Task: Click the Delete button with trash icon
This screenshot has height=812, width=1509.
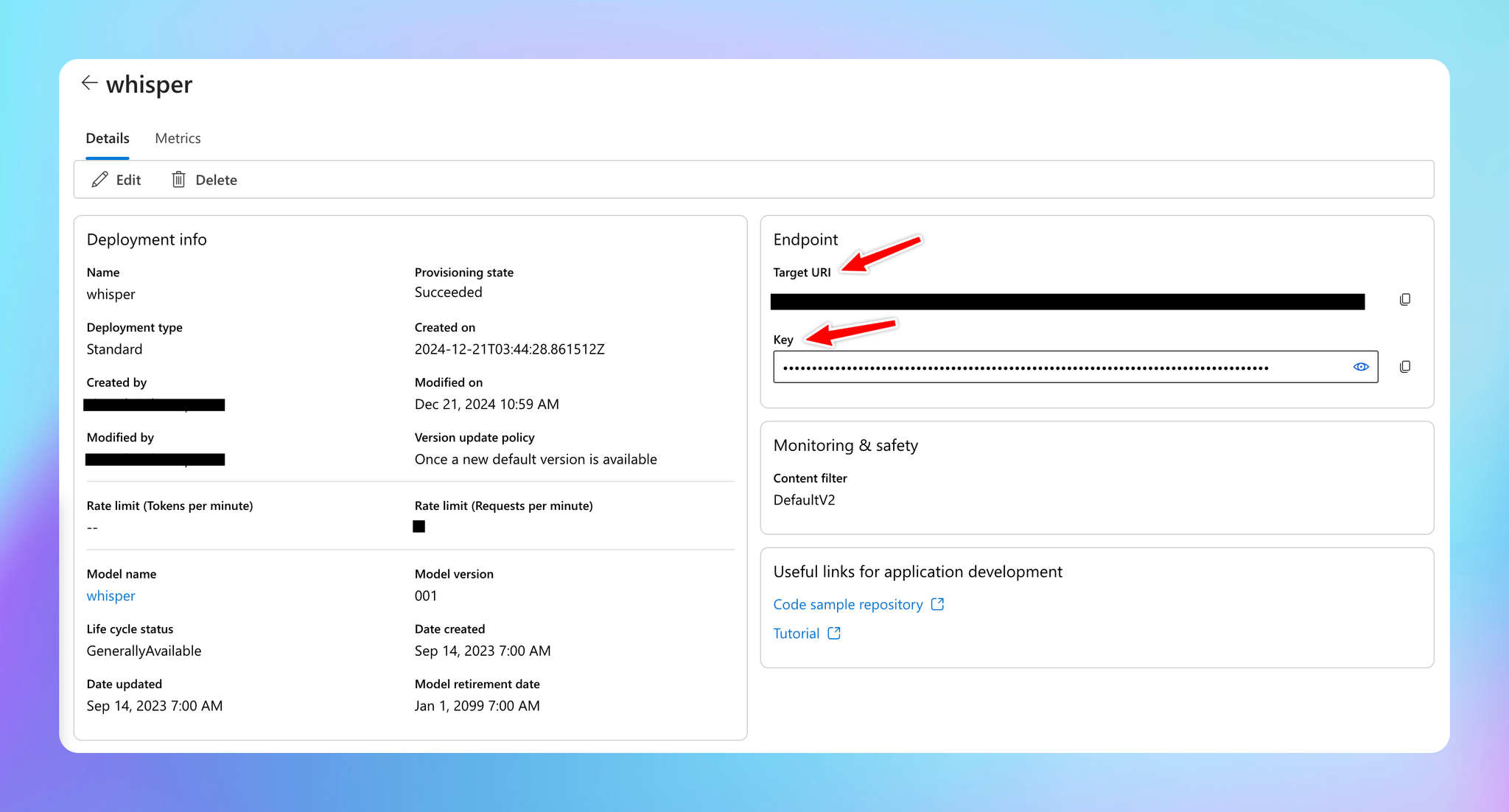Action: click(204, 180)
